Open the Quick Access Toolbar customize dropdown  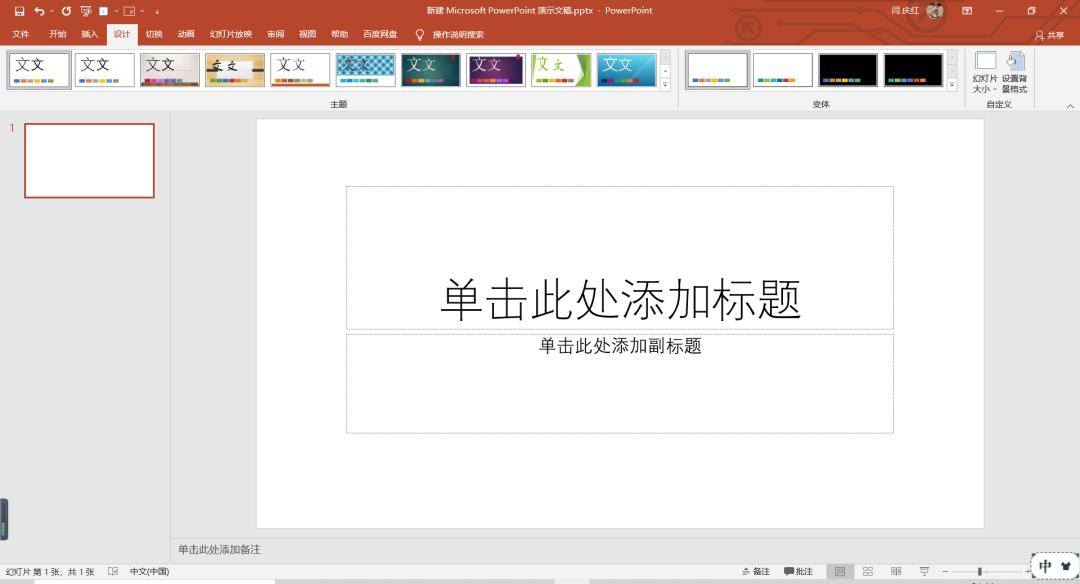coord(157,10)
